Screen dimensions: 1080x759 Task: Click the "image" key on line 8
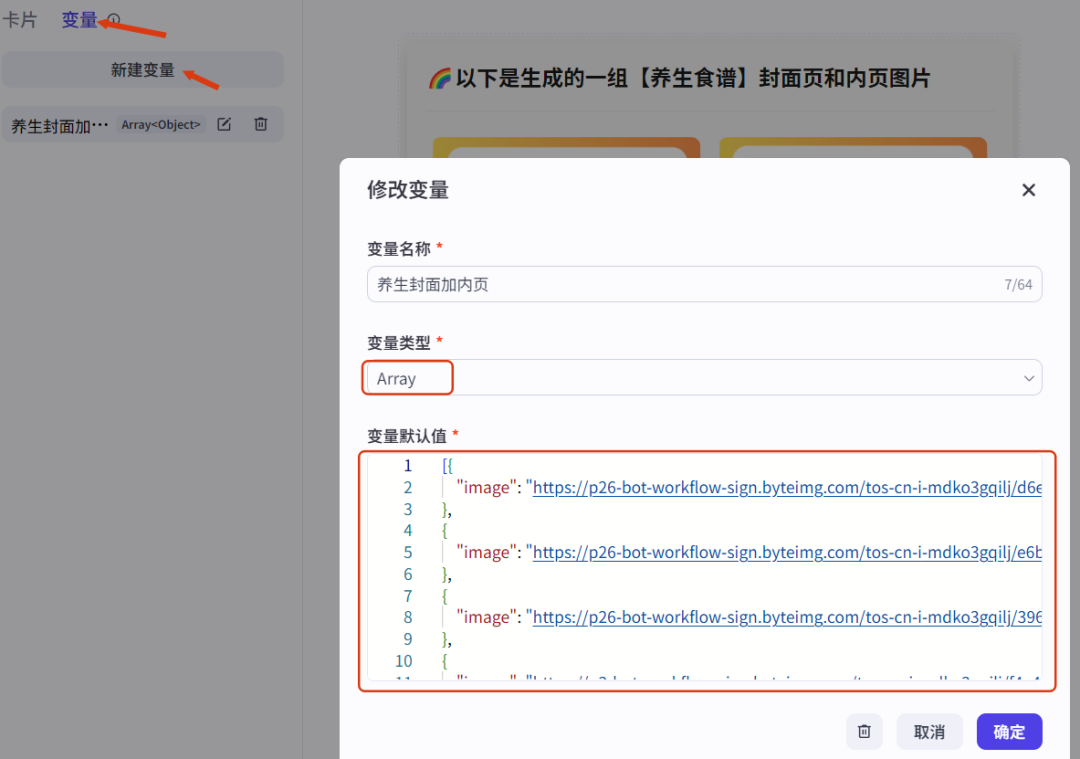click(486, 617)
